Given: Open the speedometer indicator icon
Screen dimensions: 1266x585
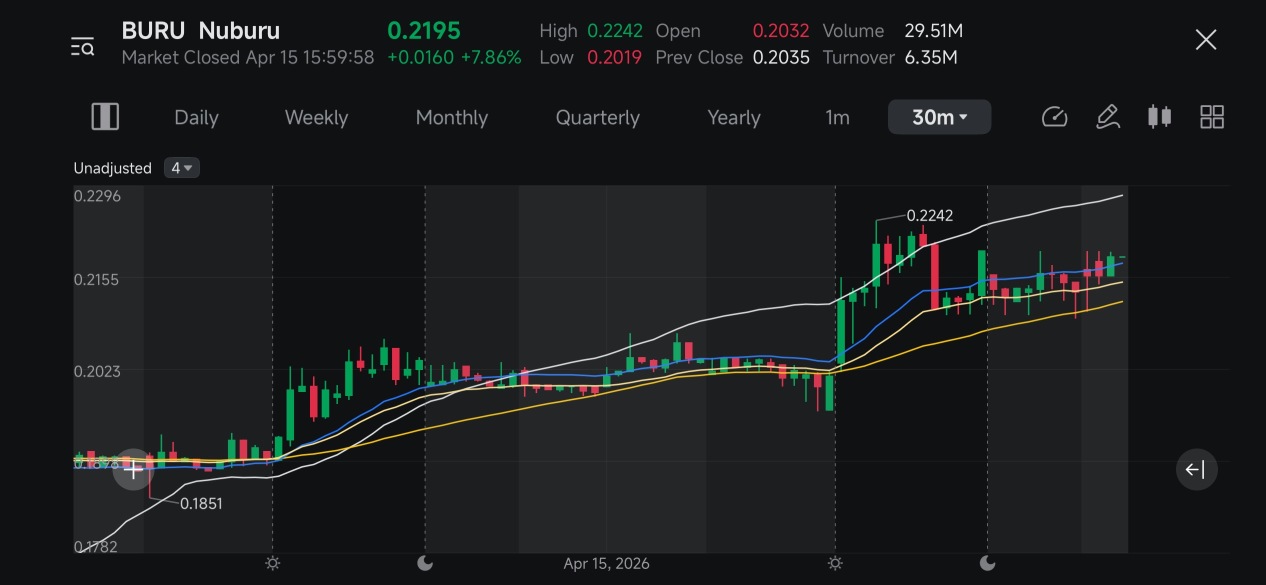Looking at the screenshot, I should coord(1055,117).
